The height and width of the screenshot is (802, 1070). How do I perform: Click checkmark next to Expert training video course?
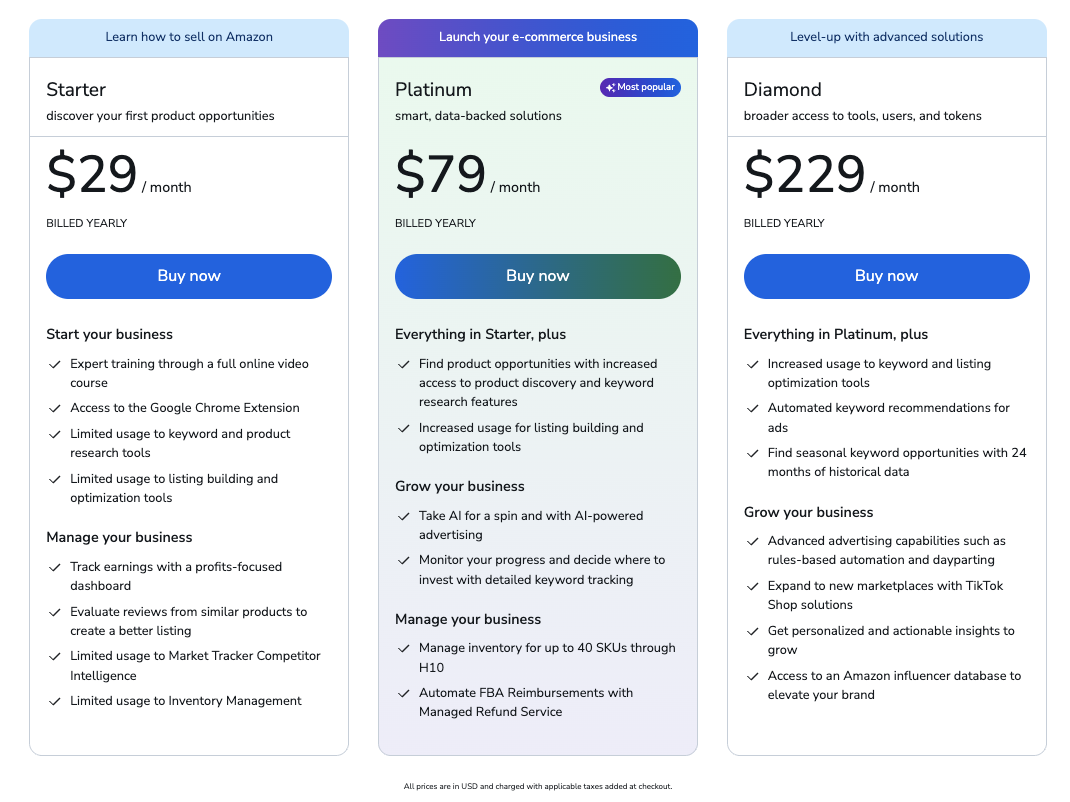[x=55, y=364]
